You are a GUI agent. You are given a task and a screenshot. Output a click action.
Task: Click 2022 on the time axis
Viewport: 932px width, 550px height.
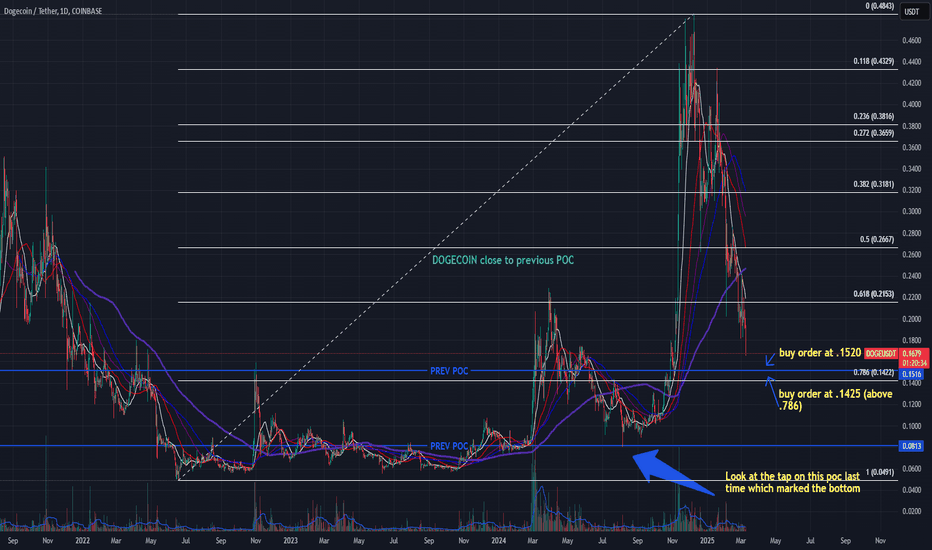point(83,540)
